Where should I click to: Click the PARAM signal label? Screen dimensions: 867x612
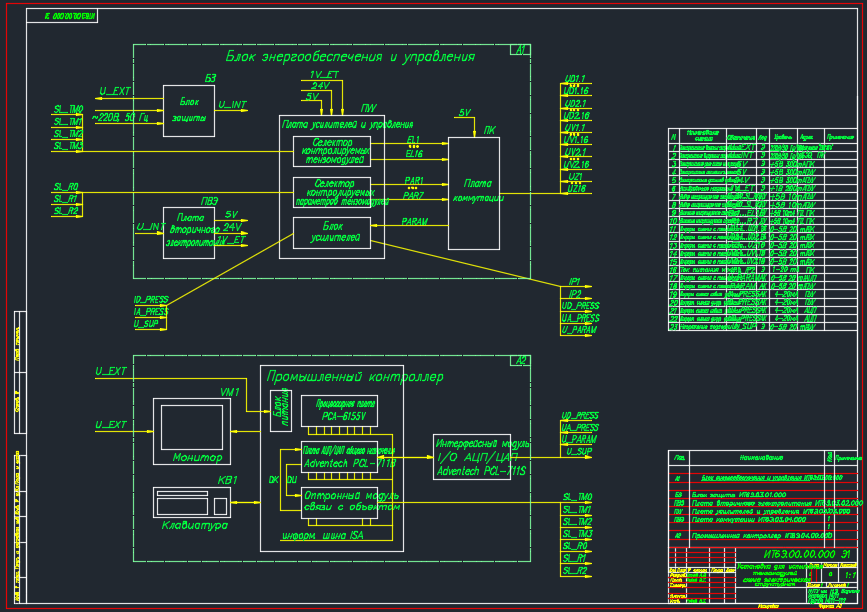[x=414, y=221]
